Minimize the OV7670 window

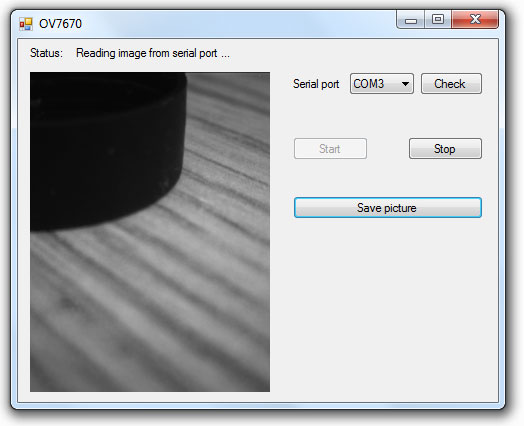click(x=411, y=19)
